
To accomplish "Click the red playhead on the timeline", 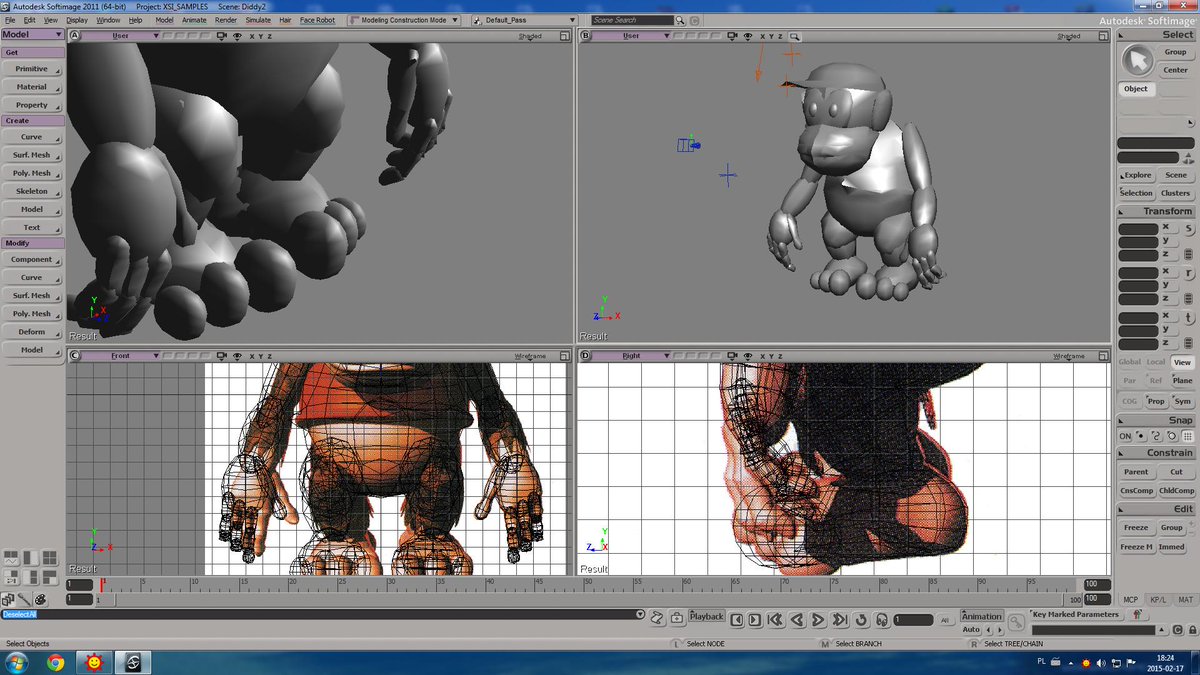I will tap(101, 583).
